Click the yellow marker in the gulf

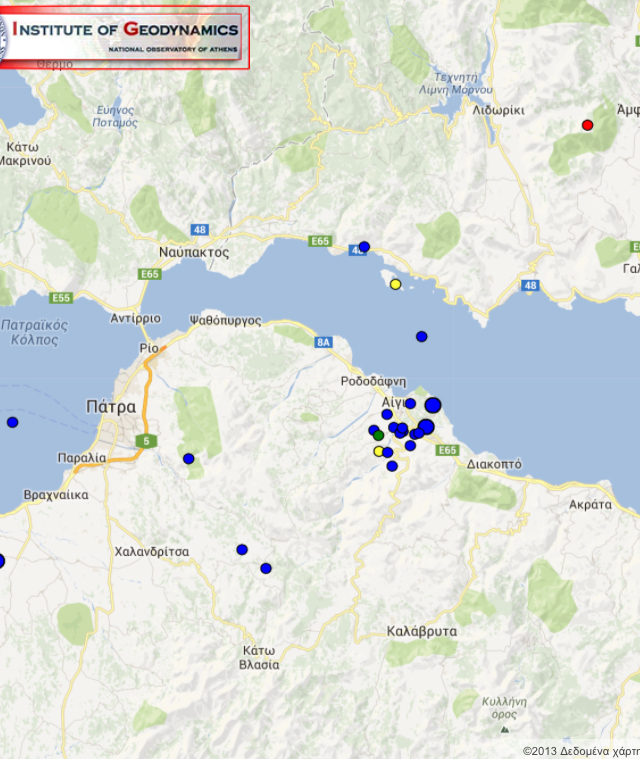tap(395, 284)
